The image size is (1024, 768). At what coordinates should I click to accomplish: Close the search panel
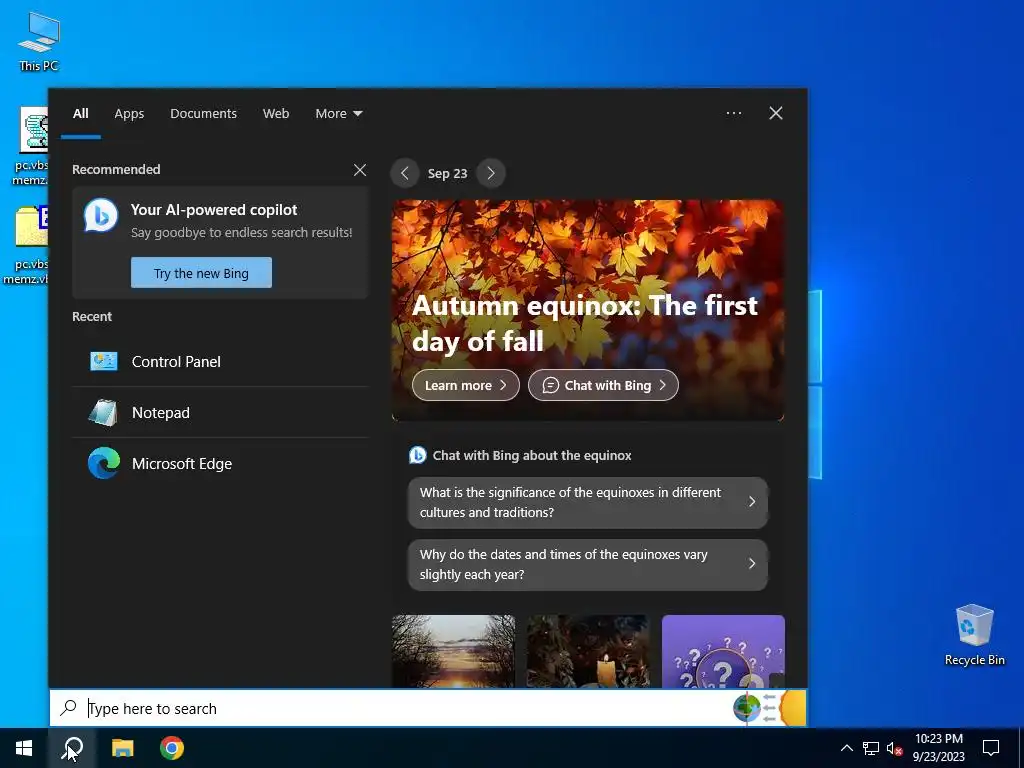(x=776, y=113)
